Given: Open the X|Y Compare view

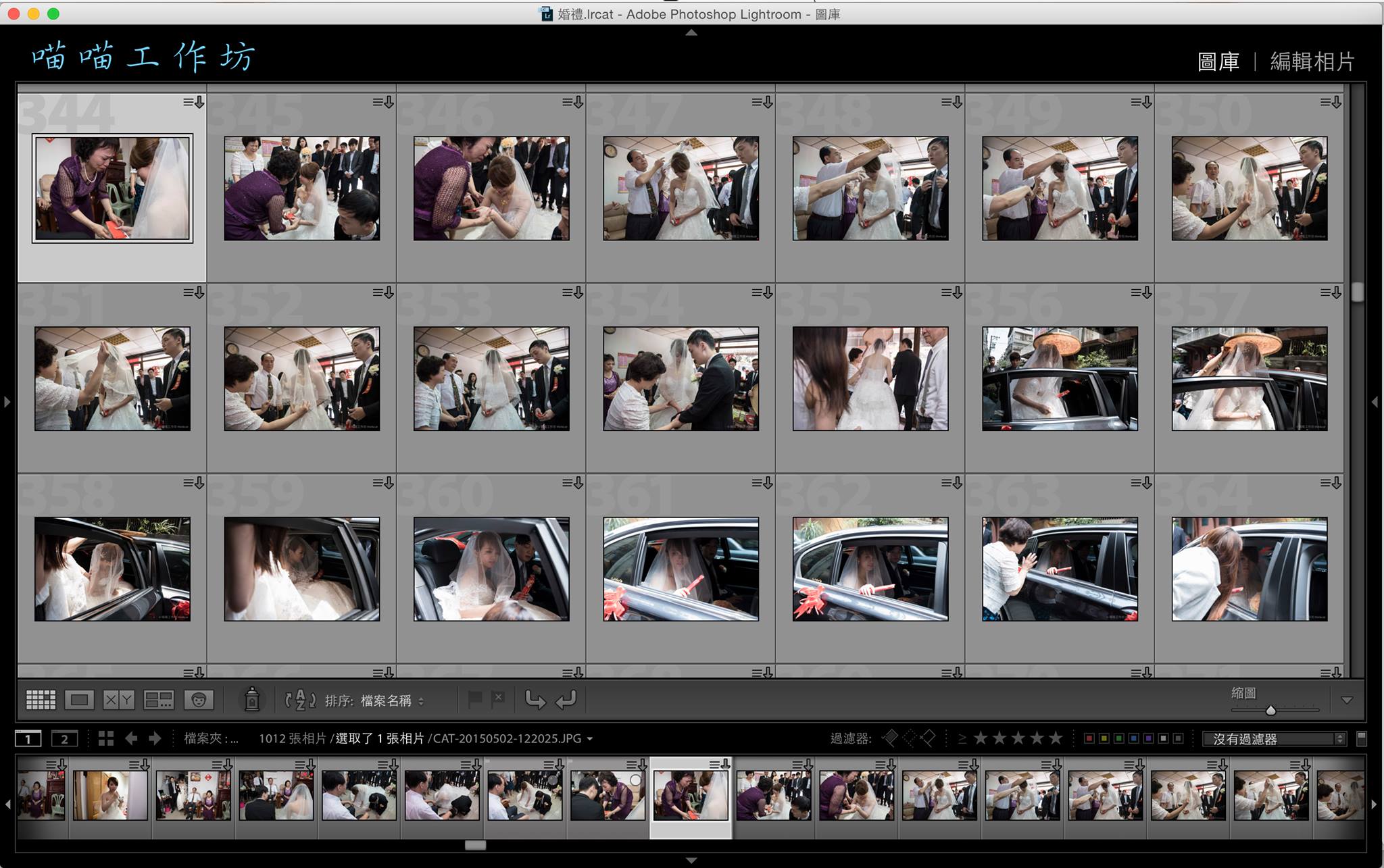Looking at the screenshot, I should point(119,700).
